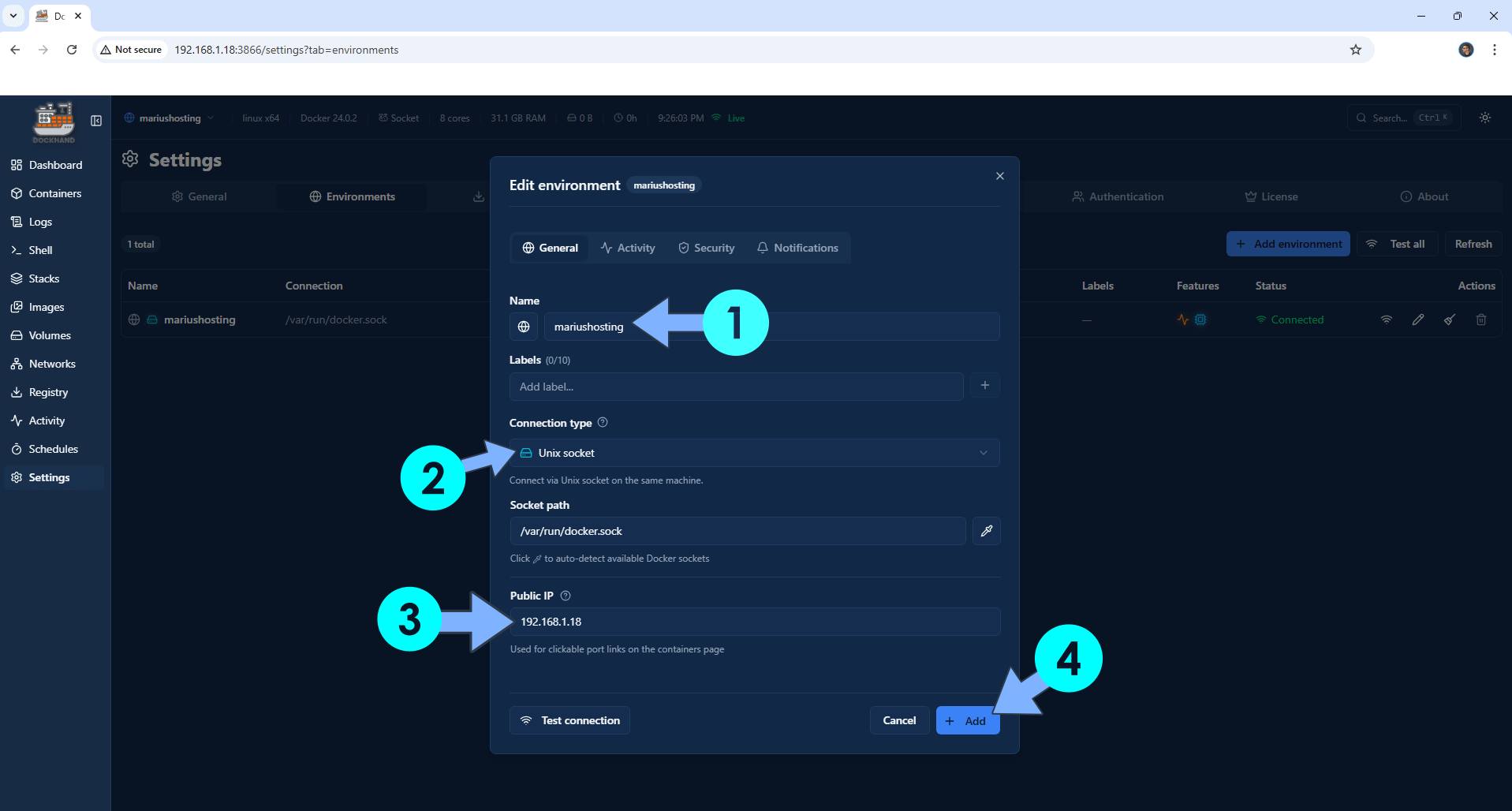Expand the mariushosting environment selector chevron
The image size is (1512, 811).
click(211, 118)
